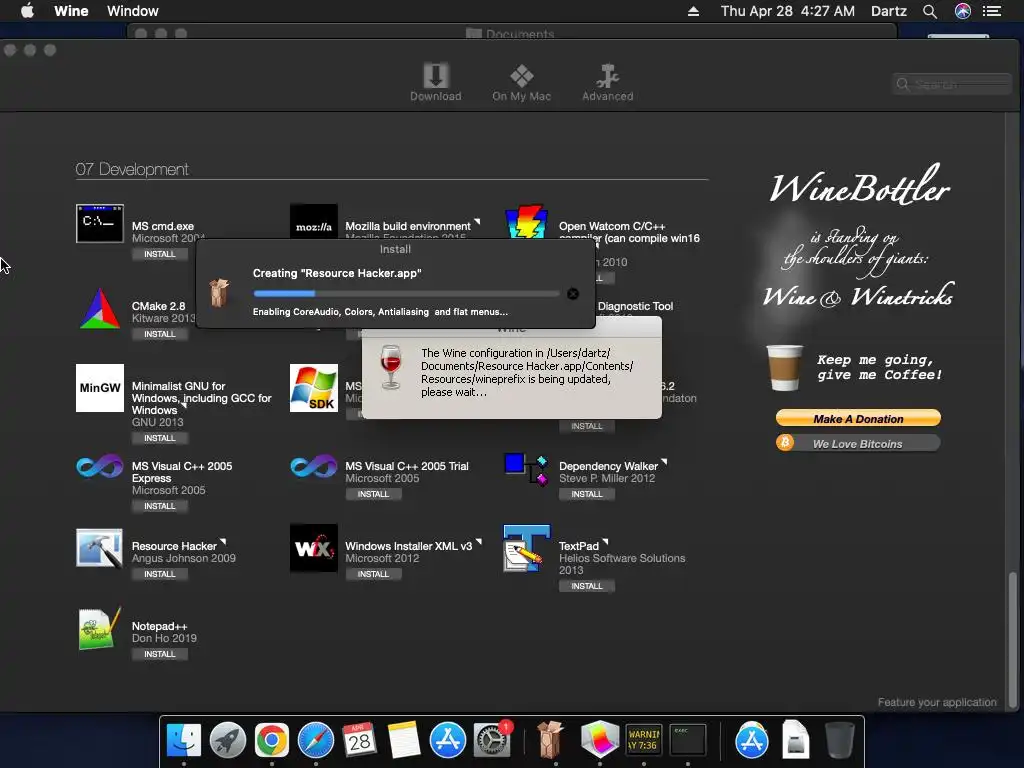Click the Open Watcom C/C++ icon
The image size is (1024, 768).
tap(526, 222)
